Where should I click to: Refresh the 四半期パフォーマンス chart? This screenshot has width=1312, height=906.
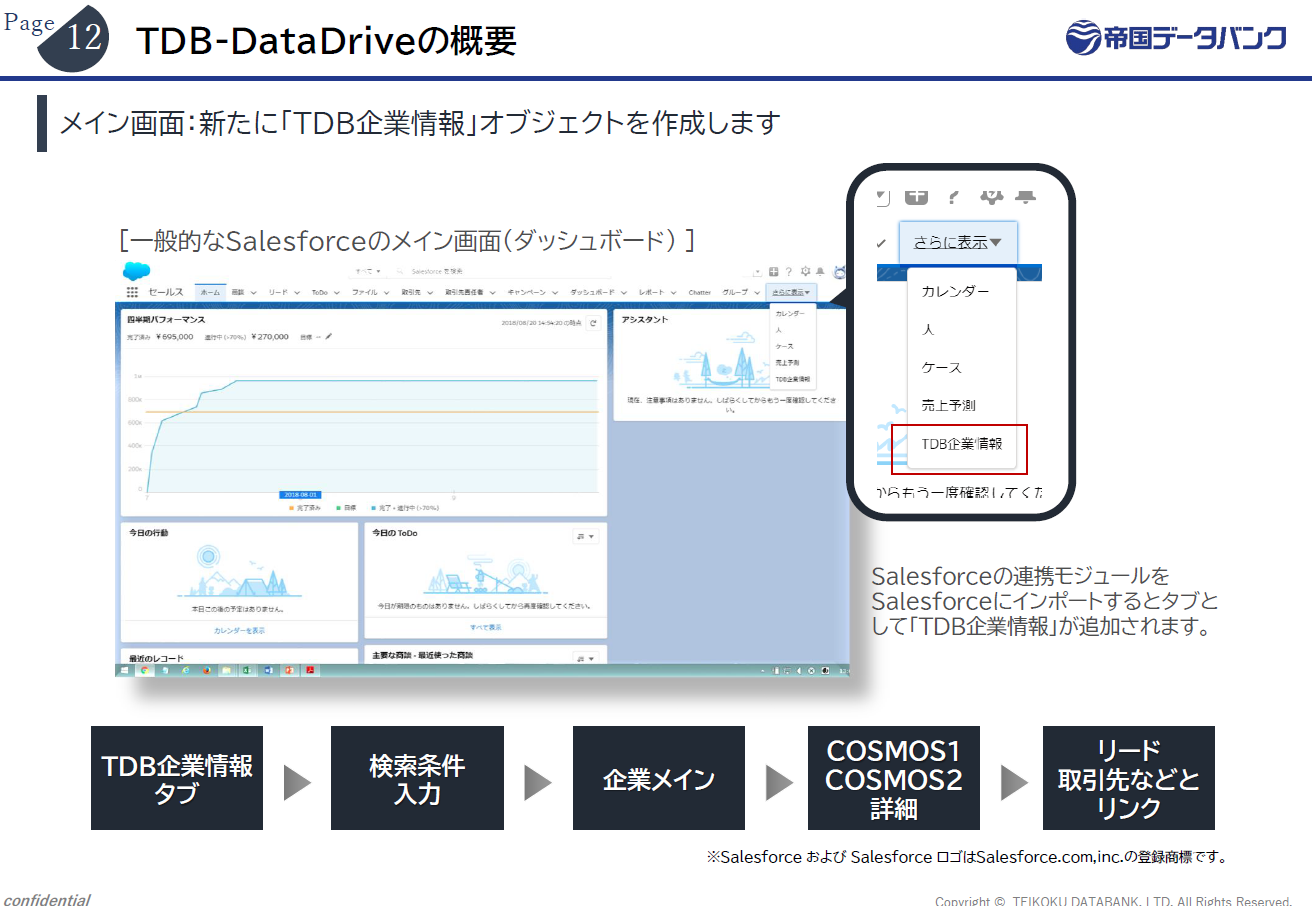[593, 323]
